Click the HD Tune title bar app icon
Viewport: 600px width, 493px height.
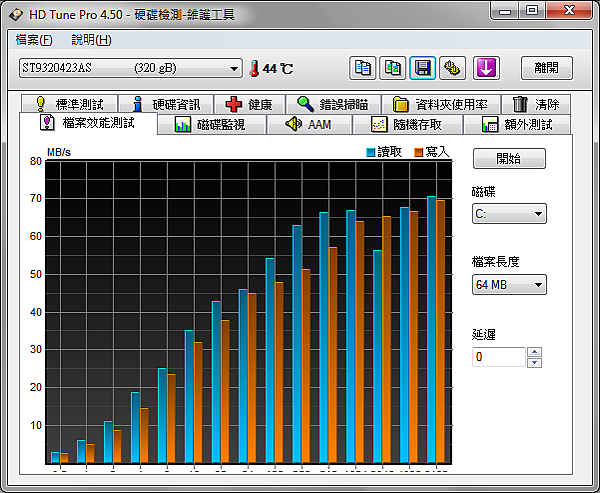point(16,15)
